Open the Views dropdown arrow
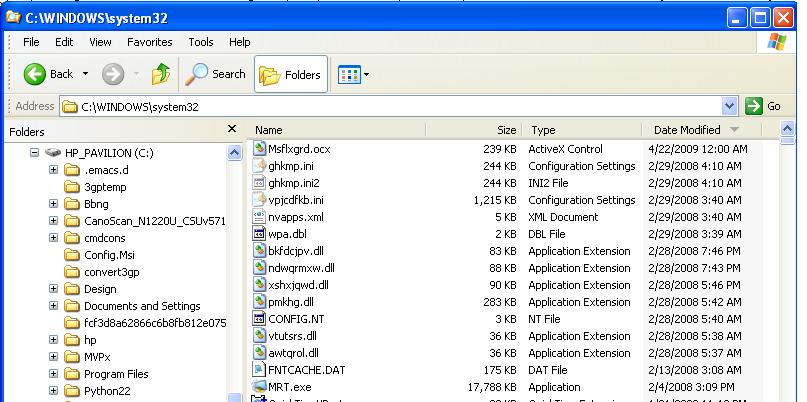Viewport: 807px width, 402px height. 366,75
